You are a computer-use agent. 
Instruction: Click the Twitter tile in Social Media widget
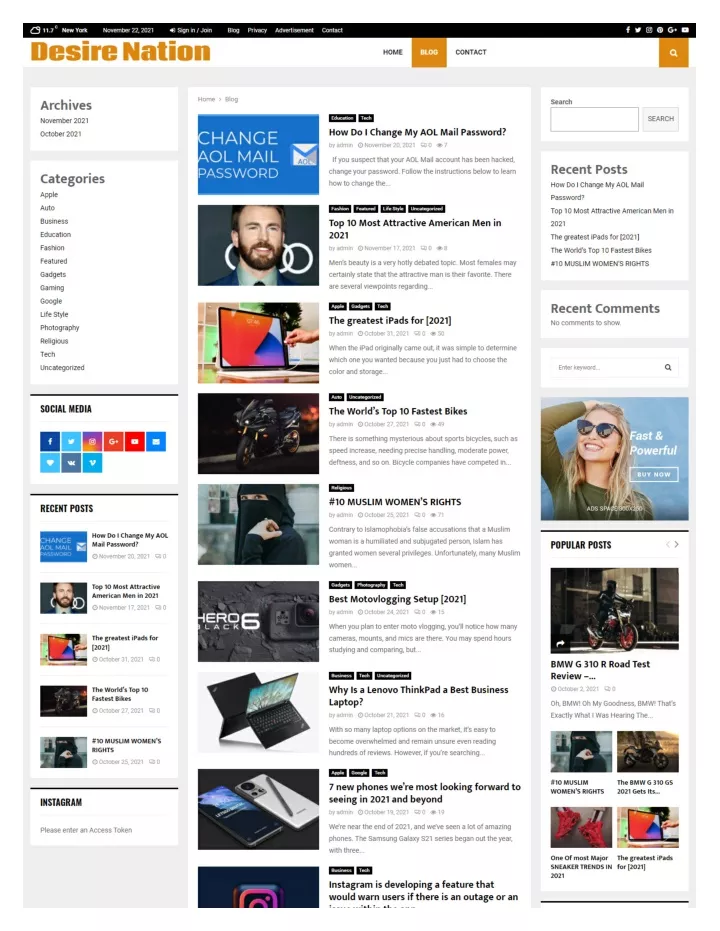click(71, 441)
